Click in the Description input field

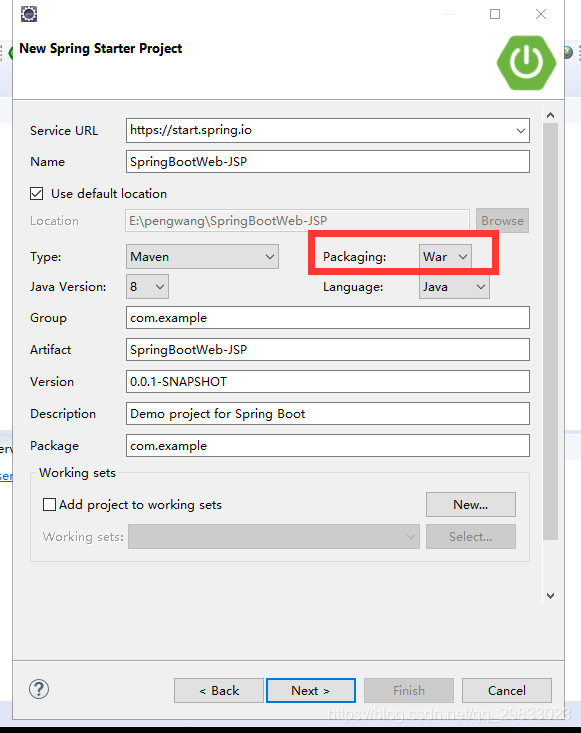(328, 414)
